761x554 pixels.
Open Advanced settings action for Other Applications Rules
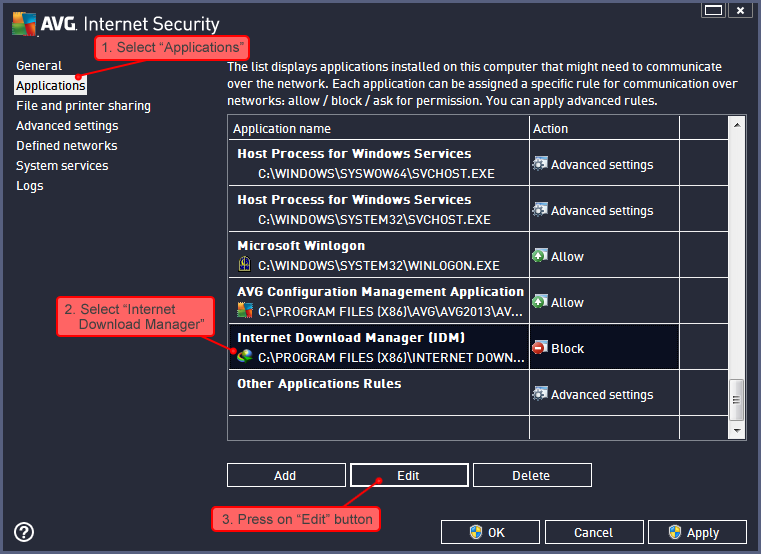(x=604, y=394)
